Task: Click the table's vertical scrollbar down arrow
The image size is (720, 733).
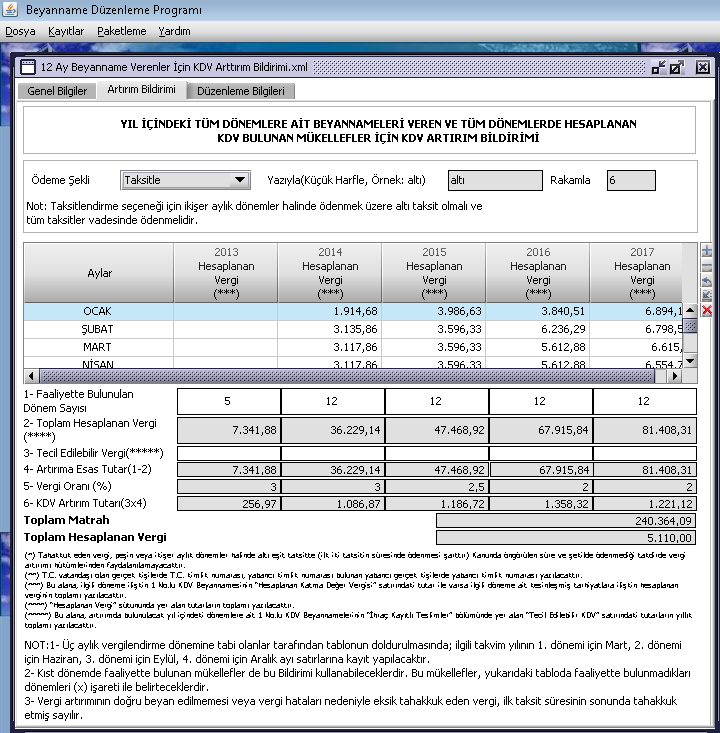Action: pyautogui.click(x=690, y=360)
